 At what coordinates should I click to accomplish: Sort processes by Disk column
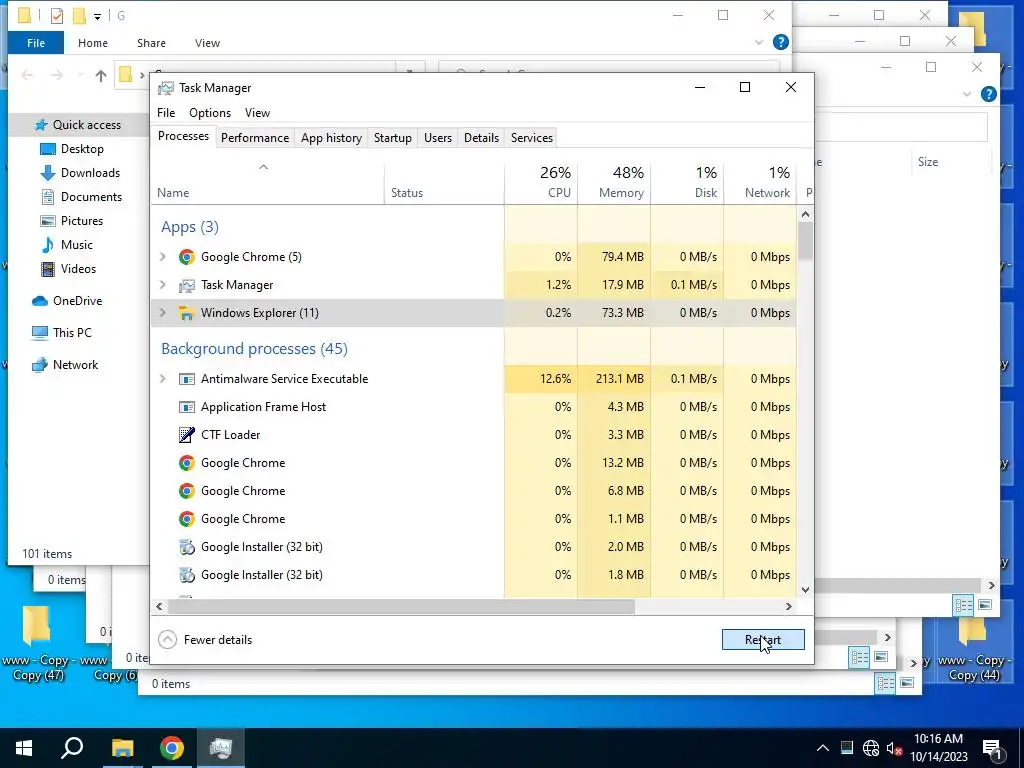687,182
